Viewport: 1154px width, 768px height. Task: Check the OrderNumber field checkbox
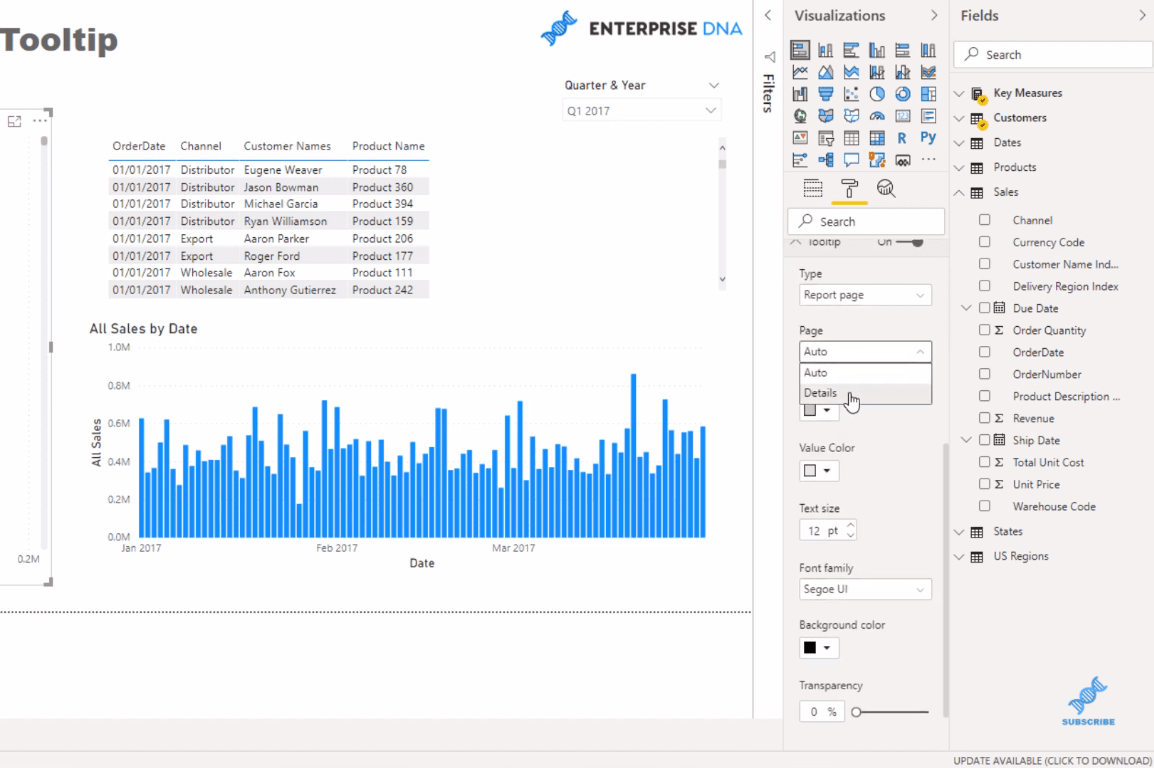[985, 374]
